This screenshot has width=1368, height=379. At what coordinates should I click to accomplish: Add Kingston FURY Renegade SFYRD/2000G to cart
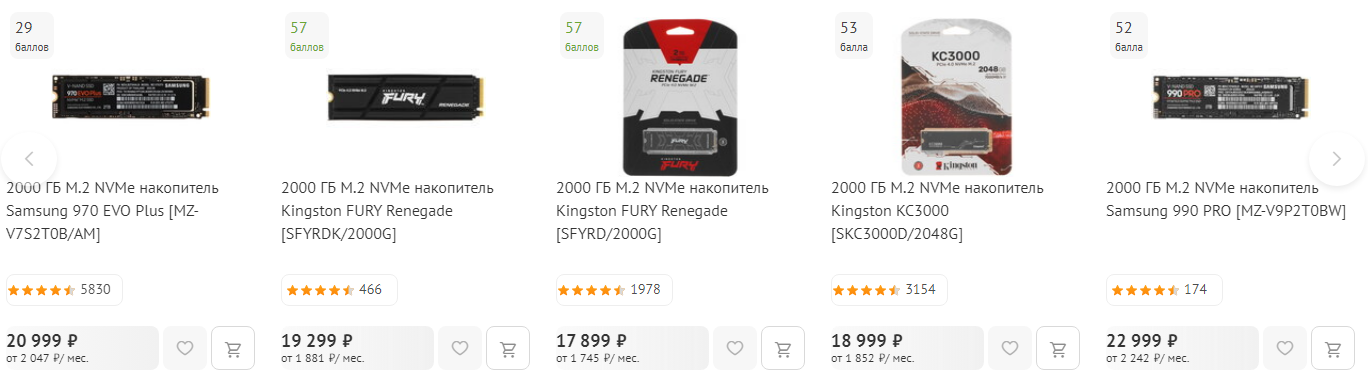pos(783,348)
